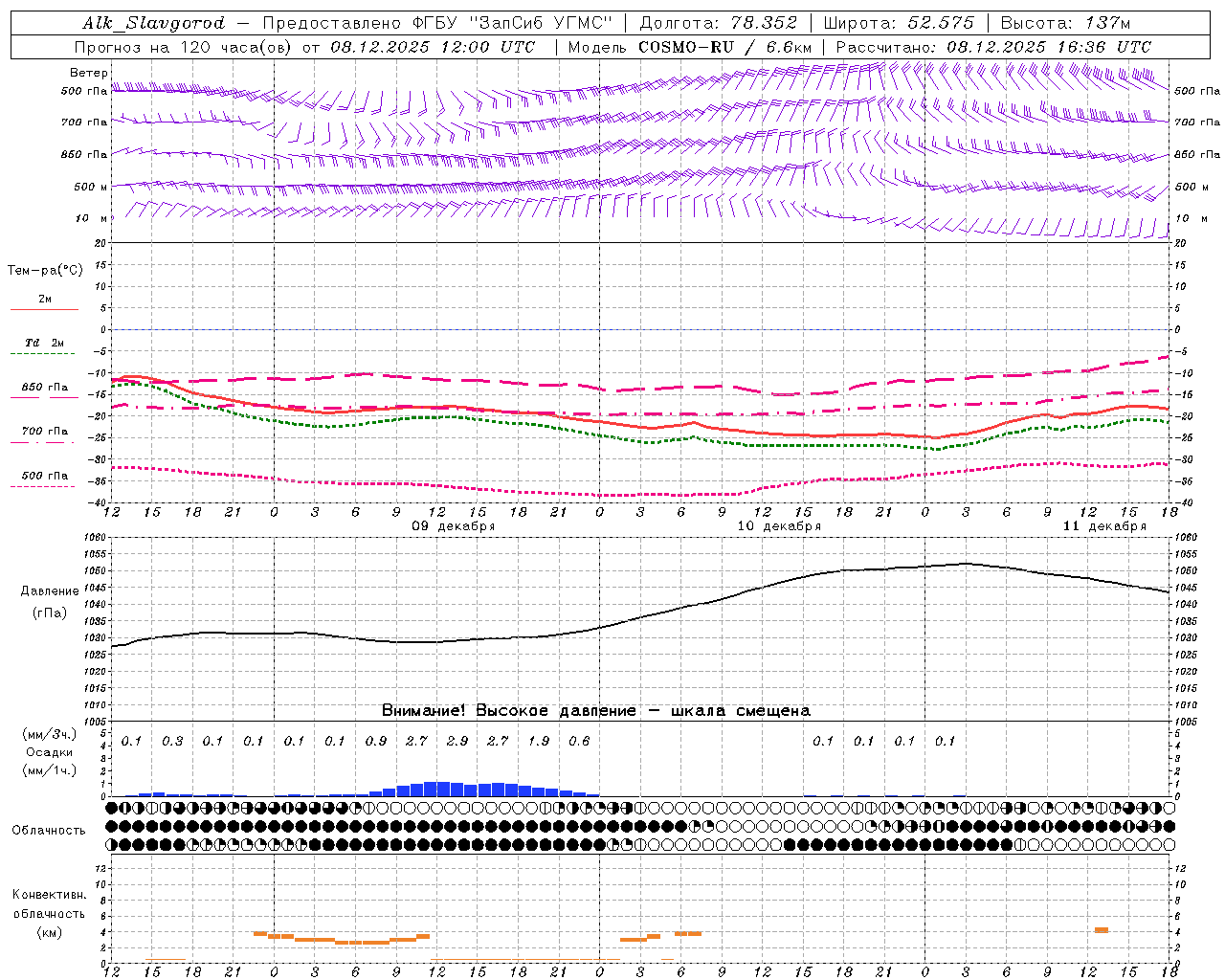The width and height of the screenshot is (1225, 980).
Task: Click the Td 2м dashed legend line
Action: click(44, 353)
